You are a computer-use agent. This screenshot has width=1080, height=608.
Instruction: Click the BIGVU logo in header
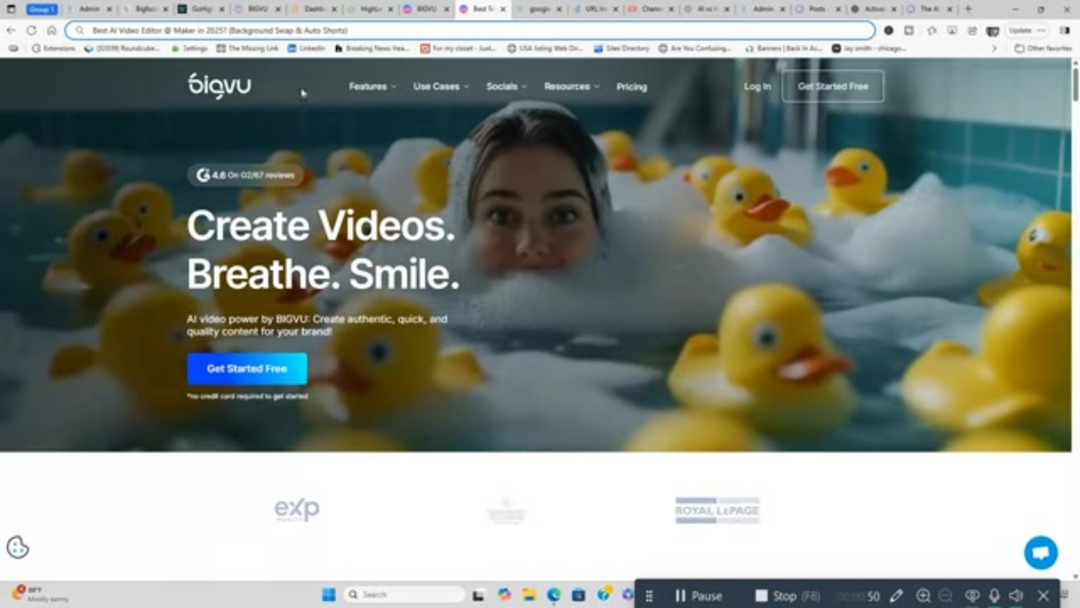(219, 86)
